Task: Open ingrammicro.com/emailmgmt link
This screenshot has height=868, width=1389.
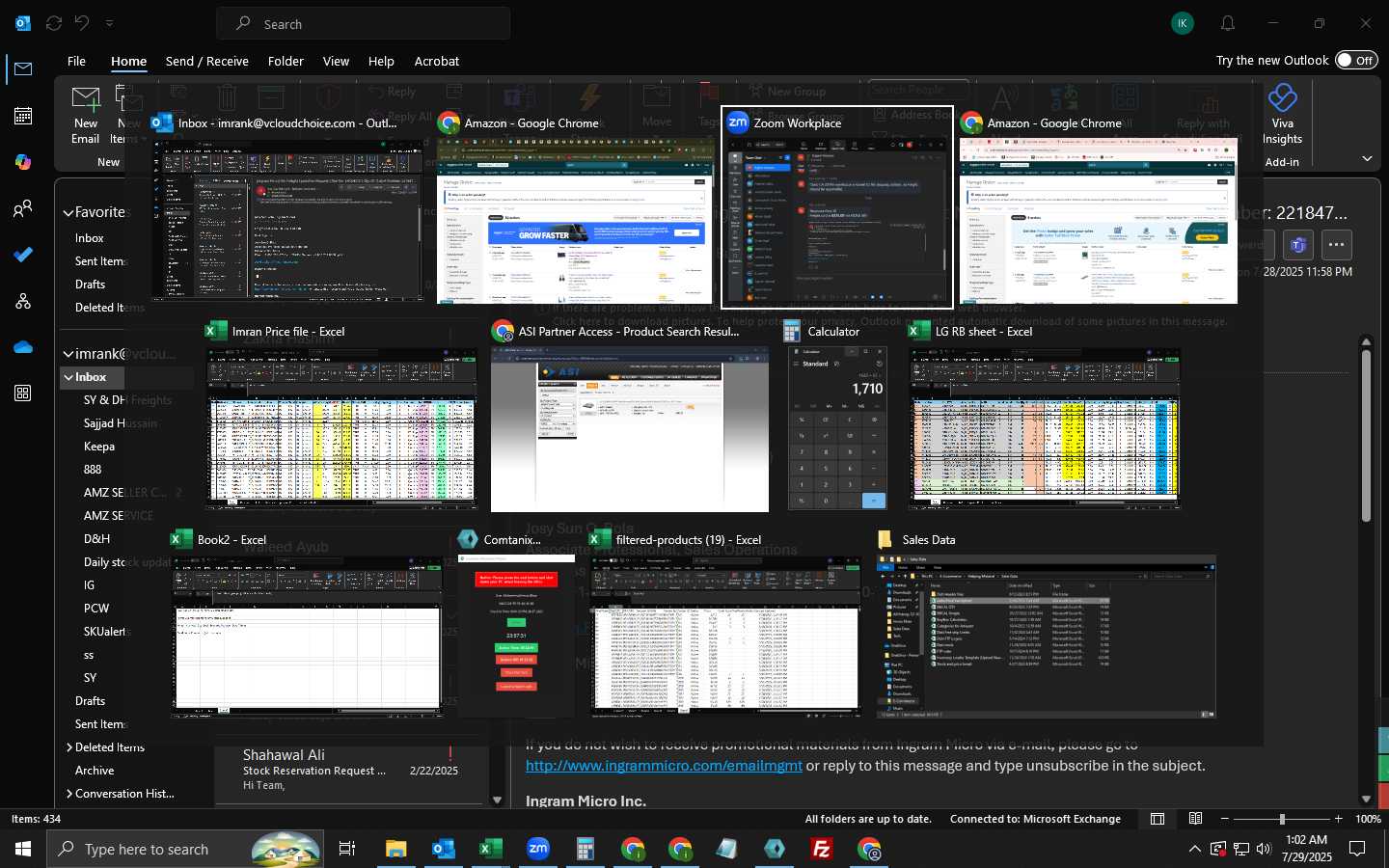Action: coord(664,766)
